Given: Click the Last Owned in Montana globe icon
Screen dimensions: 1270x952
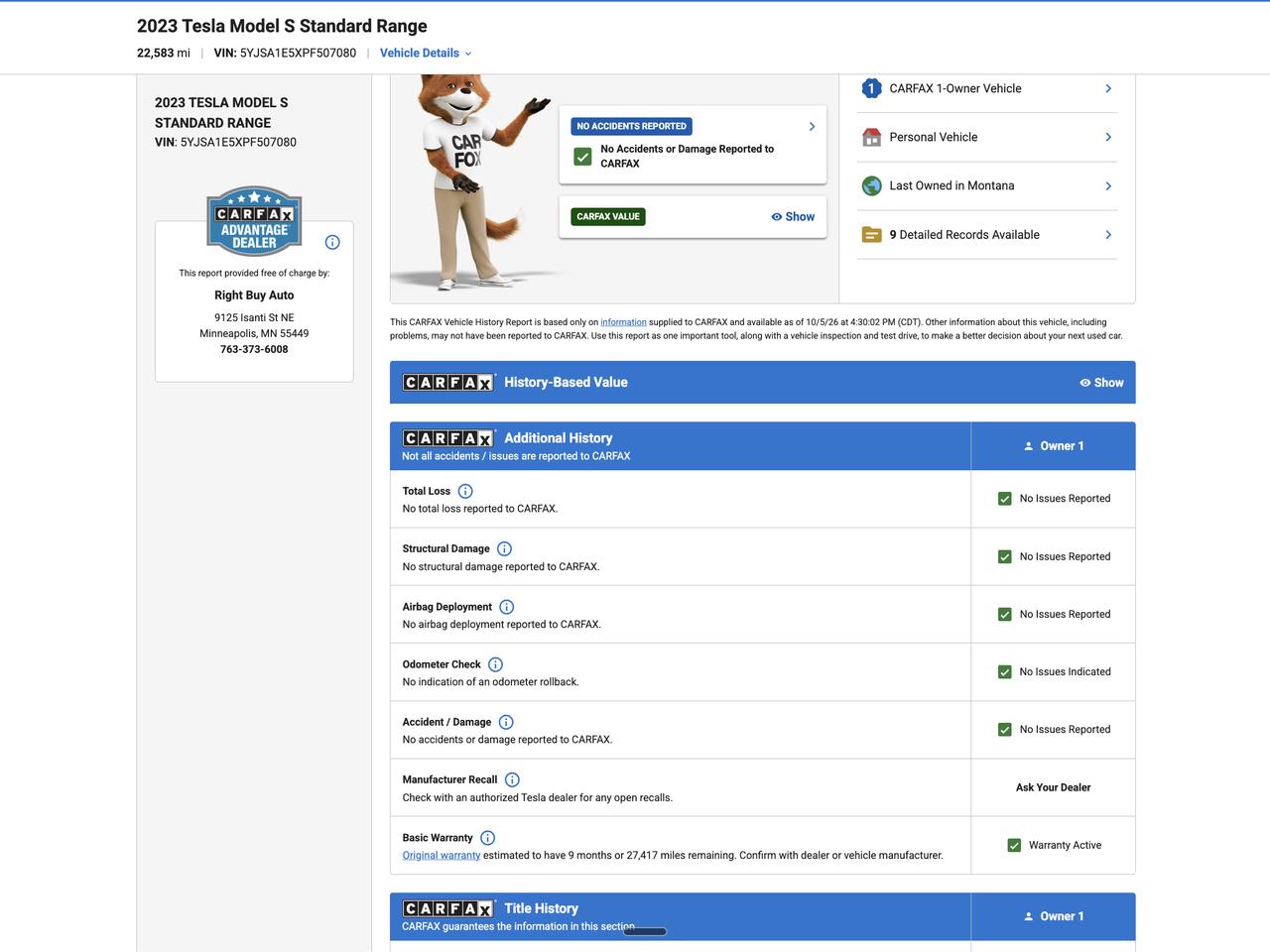Looking at the screenshot, I should tap(871, 185).
